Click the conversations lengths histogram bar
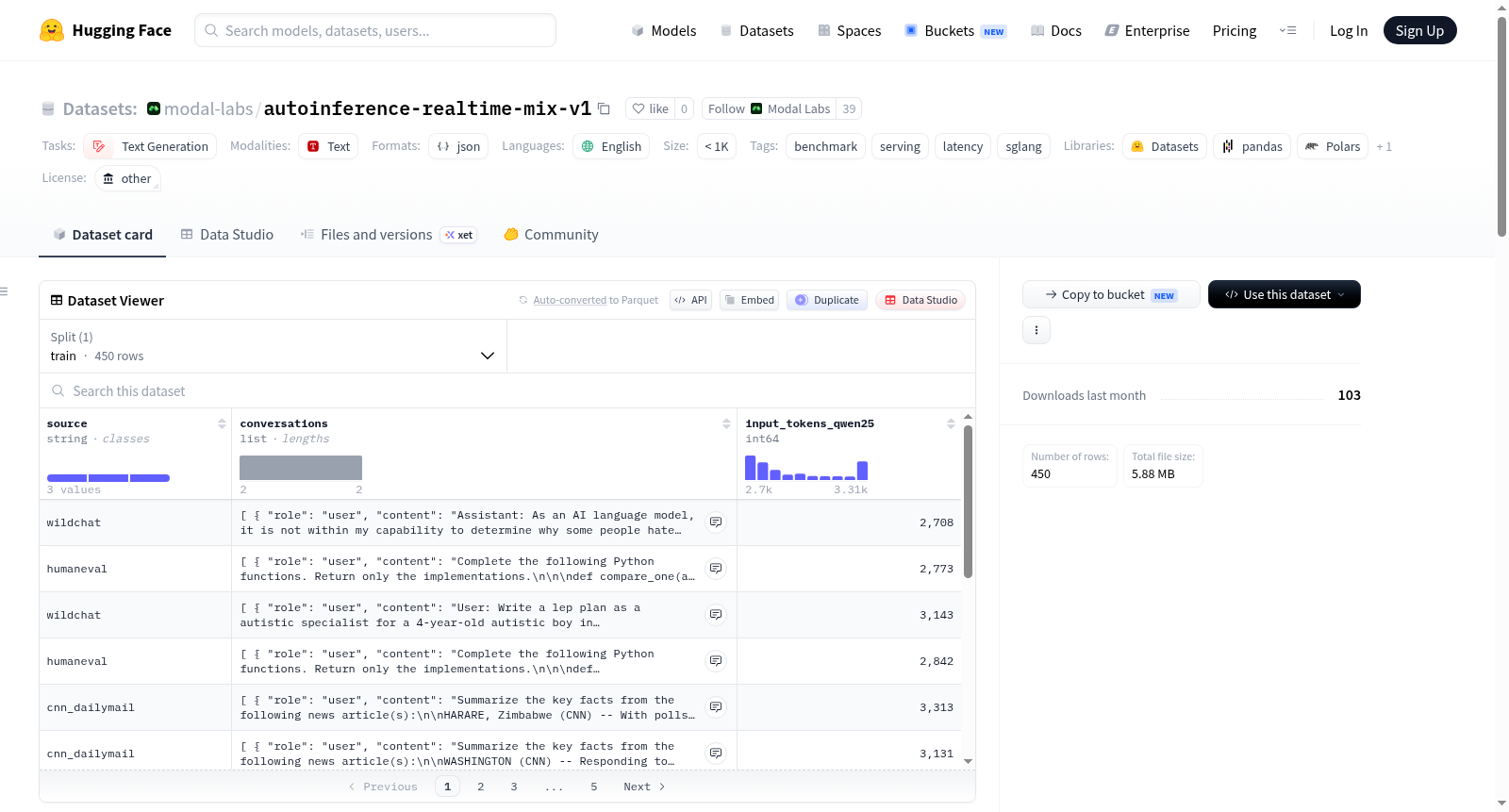Screen dimensions: 1509x812 [x=301, y=468]
